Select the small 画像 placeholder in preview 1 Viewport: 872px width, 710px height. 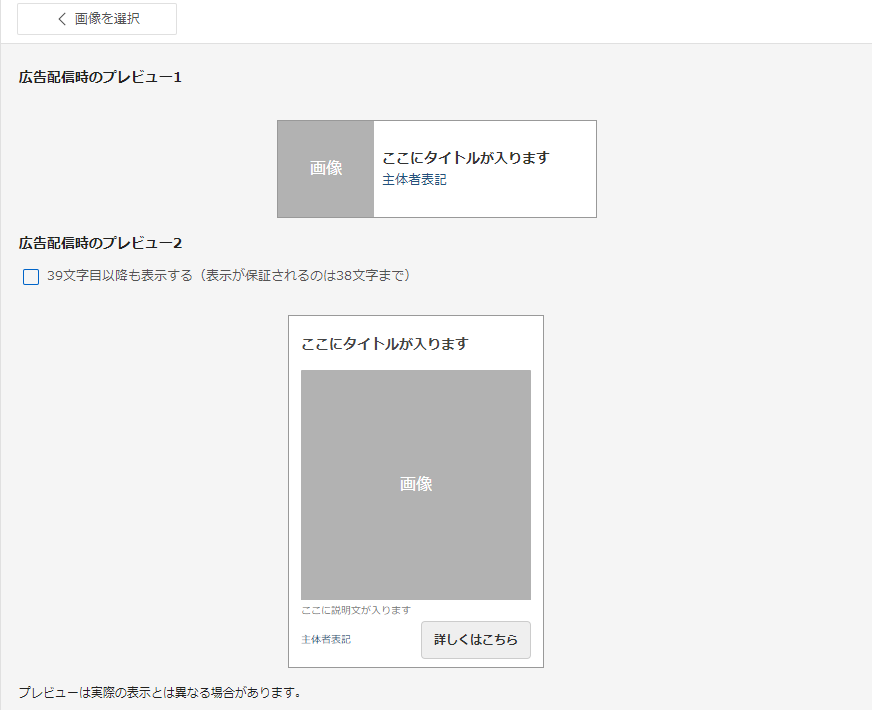click(326, 169)
